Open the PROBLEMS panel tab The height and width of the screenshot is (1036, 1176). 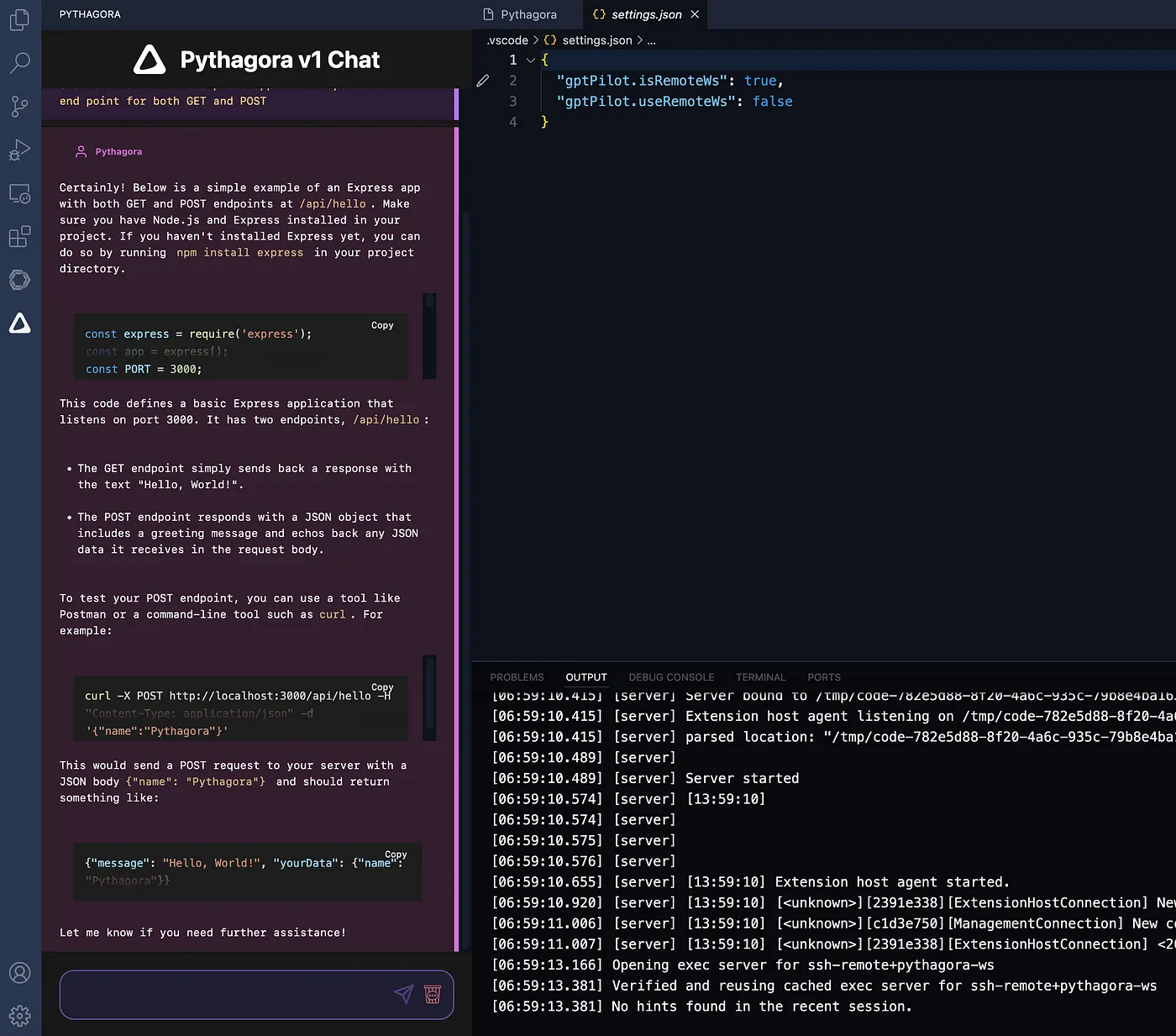click(517, 677)
